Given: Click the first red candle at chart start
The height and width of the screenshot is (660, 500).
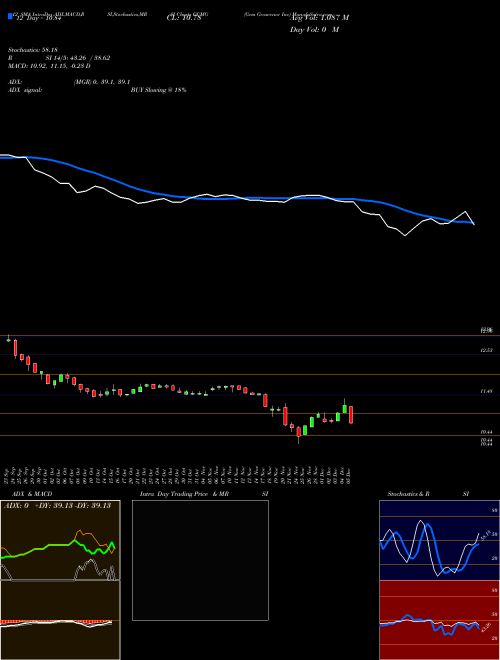Looking at the screenshot, I should point(16,349).
